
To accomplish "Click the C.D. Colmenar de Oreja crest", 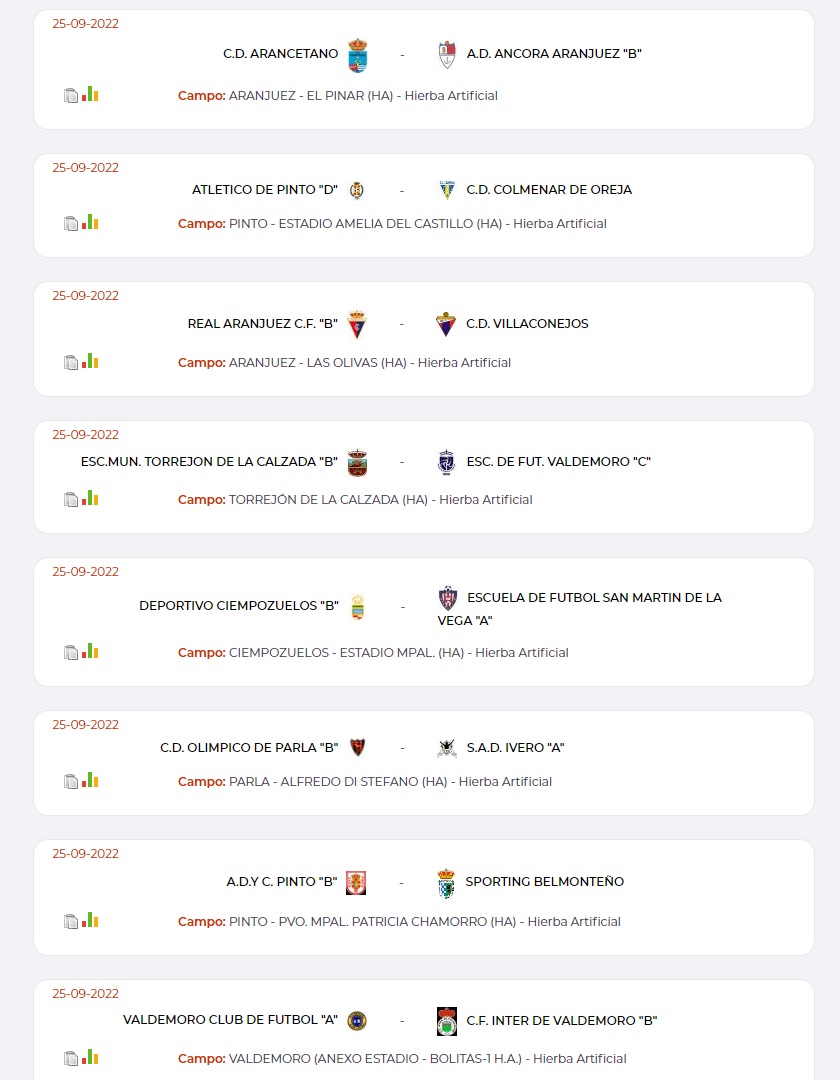I will coord(447,190).
